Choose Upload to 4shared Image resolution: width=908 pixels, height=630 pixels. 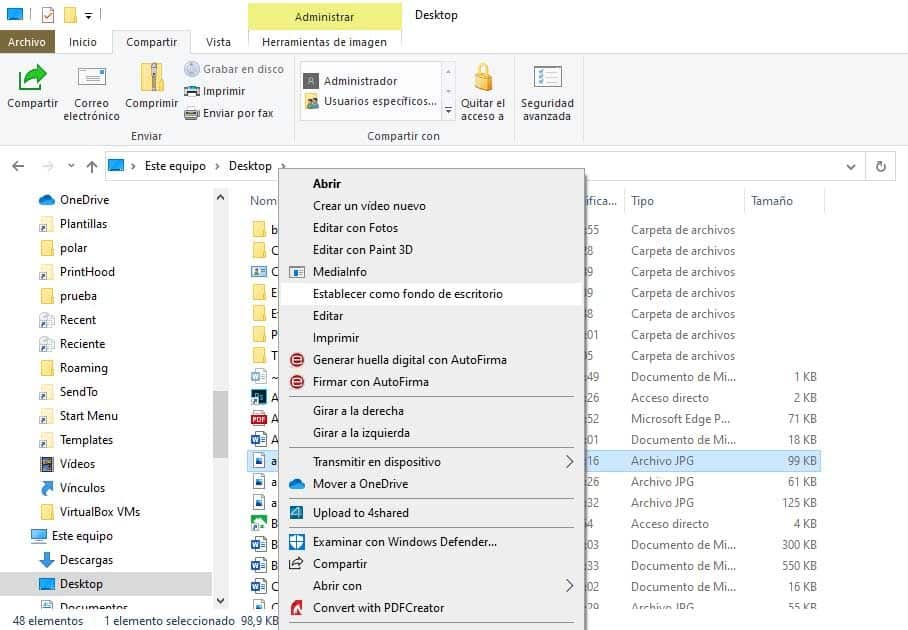click(x=431, y=512)
